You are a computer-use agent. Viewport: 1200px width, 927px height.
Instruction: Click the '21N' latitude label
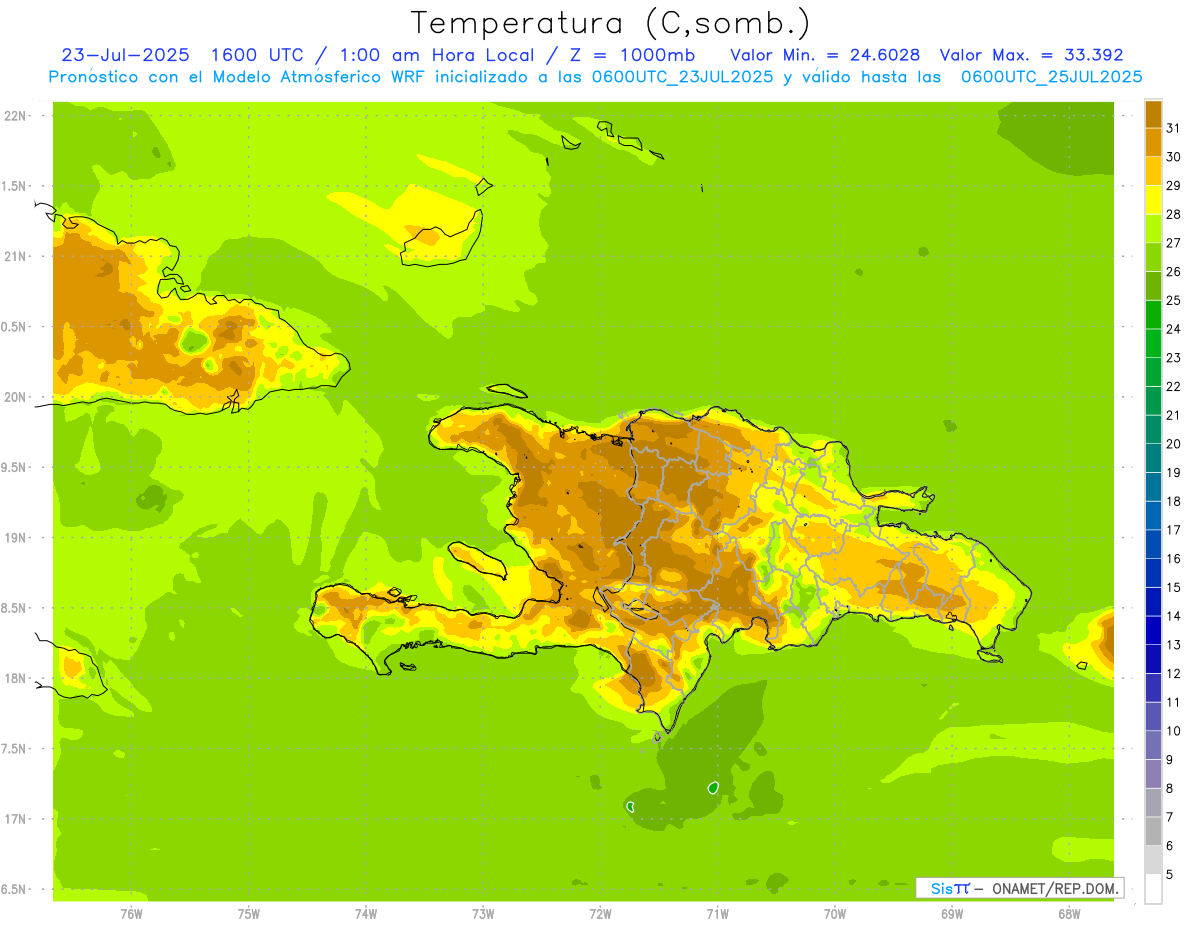(16, 257)
